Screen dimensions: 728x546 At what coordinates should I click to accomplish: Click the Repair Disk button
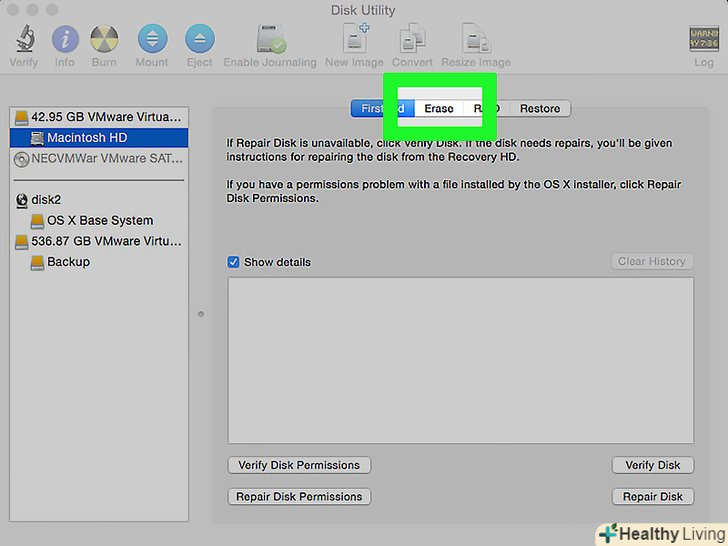(x=652, y=497)
